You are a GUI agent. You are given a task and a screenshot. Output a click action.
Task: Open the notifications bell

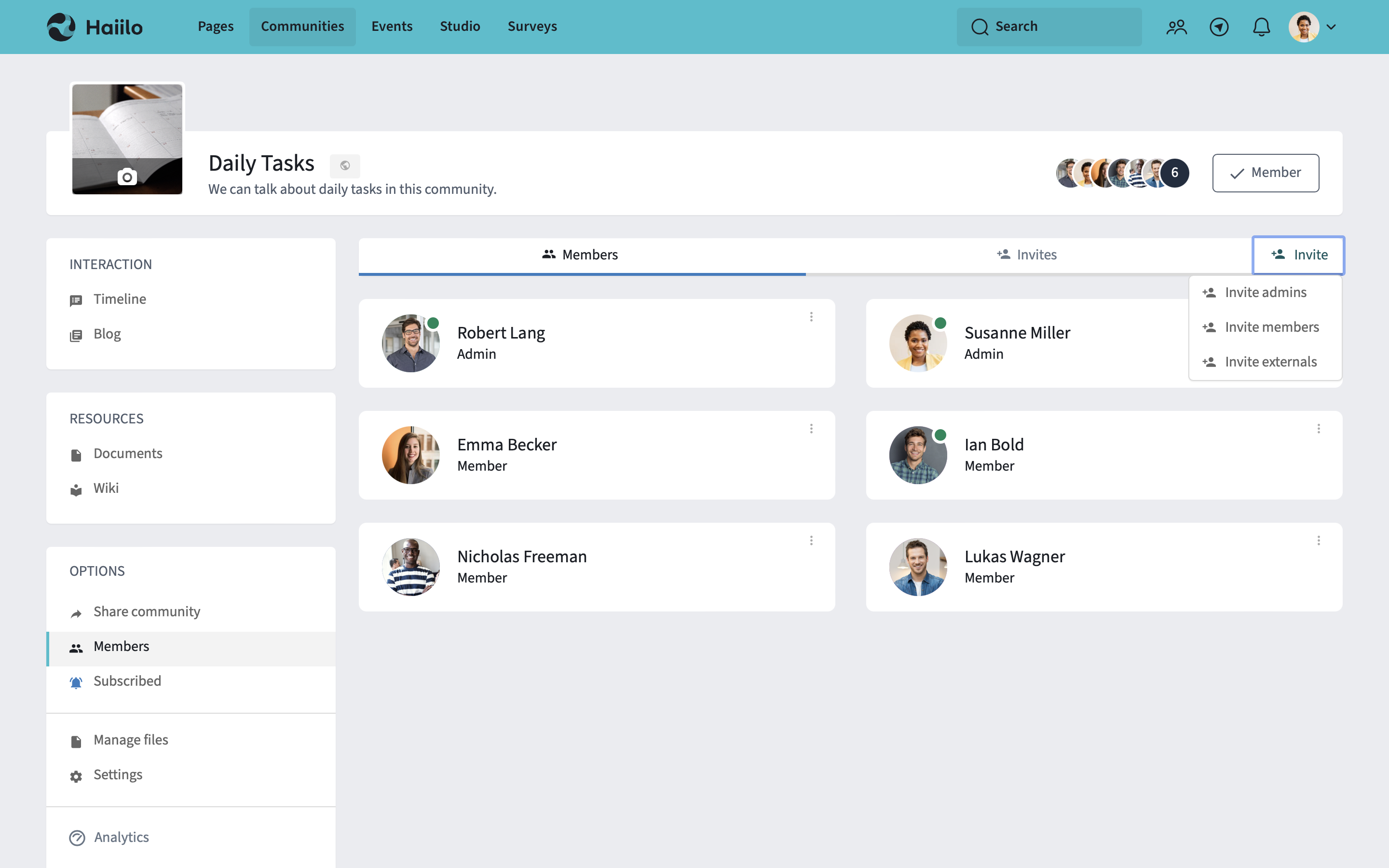(1261, 27)
